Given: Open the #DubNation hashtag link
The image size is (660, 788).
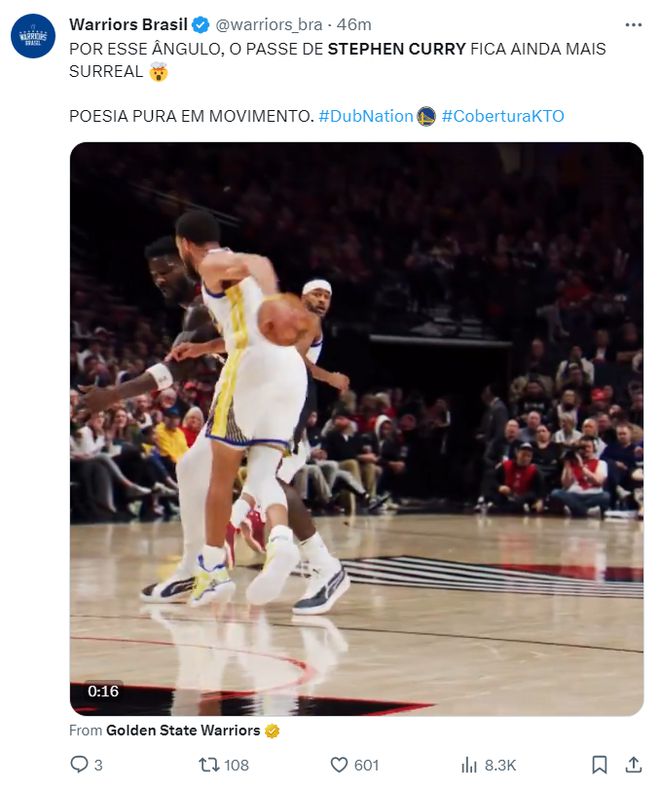Looking at the screenshot, I should click(x=365, y=116).
